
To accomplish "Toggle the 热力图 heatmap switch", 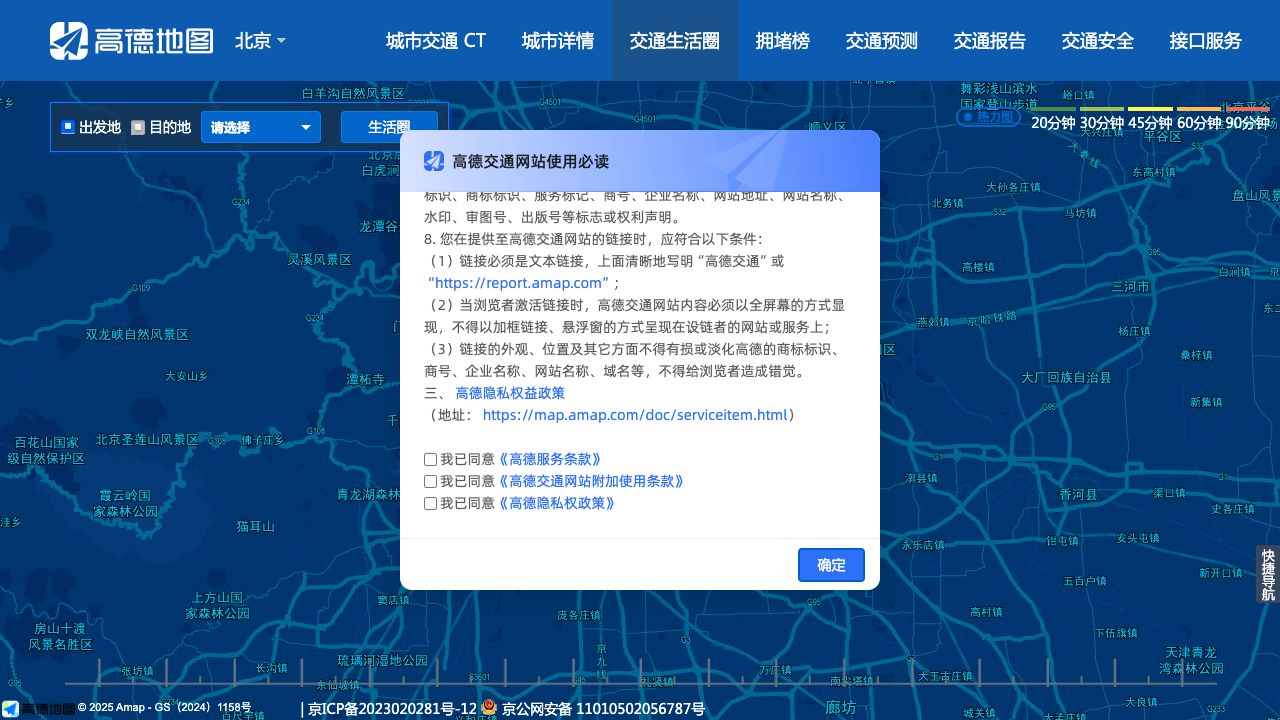I will pos(988,117).
